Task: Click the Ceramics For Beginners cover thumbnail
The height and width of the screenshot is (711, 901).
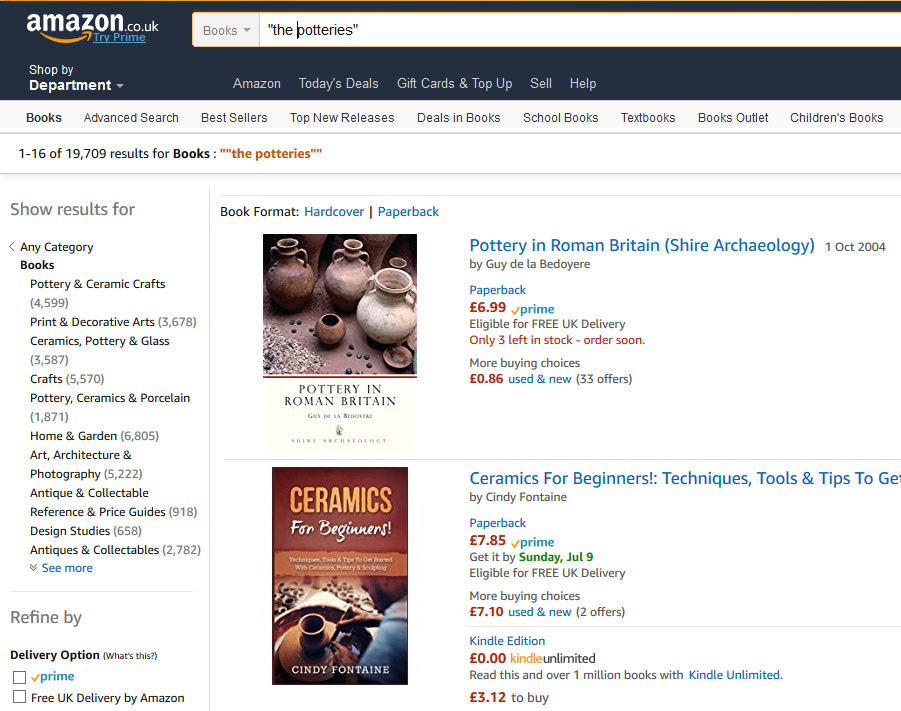Action: point(339,576)
